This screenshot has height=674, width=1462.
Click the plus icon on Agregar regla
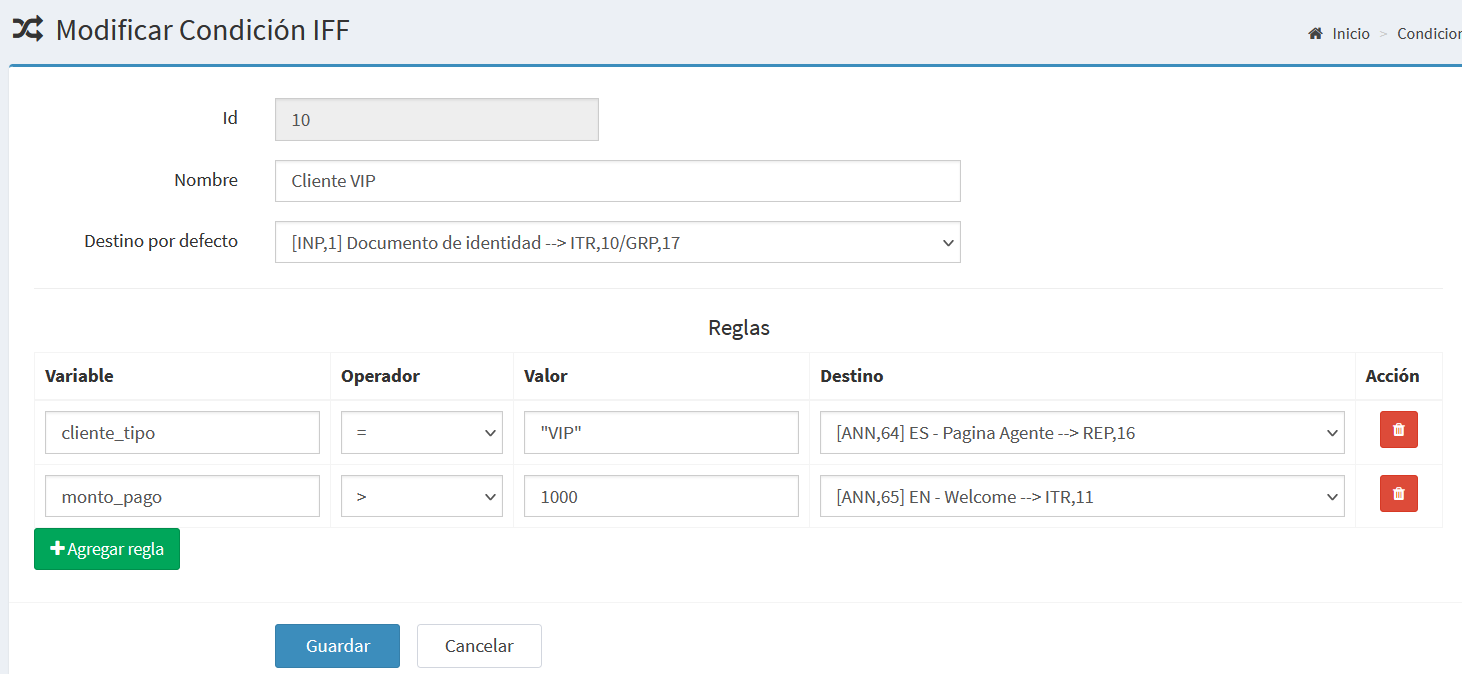57,549
